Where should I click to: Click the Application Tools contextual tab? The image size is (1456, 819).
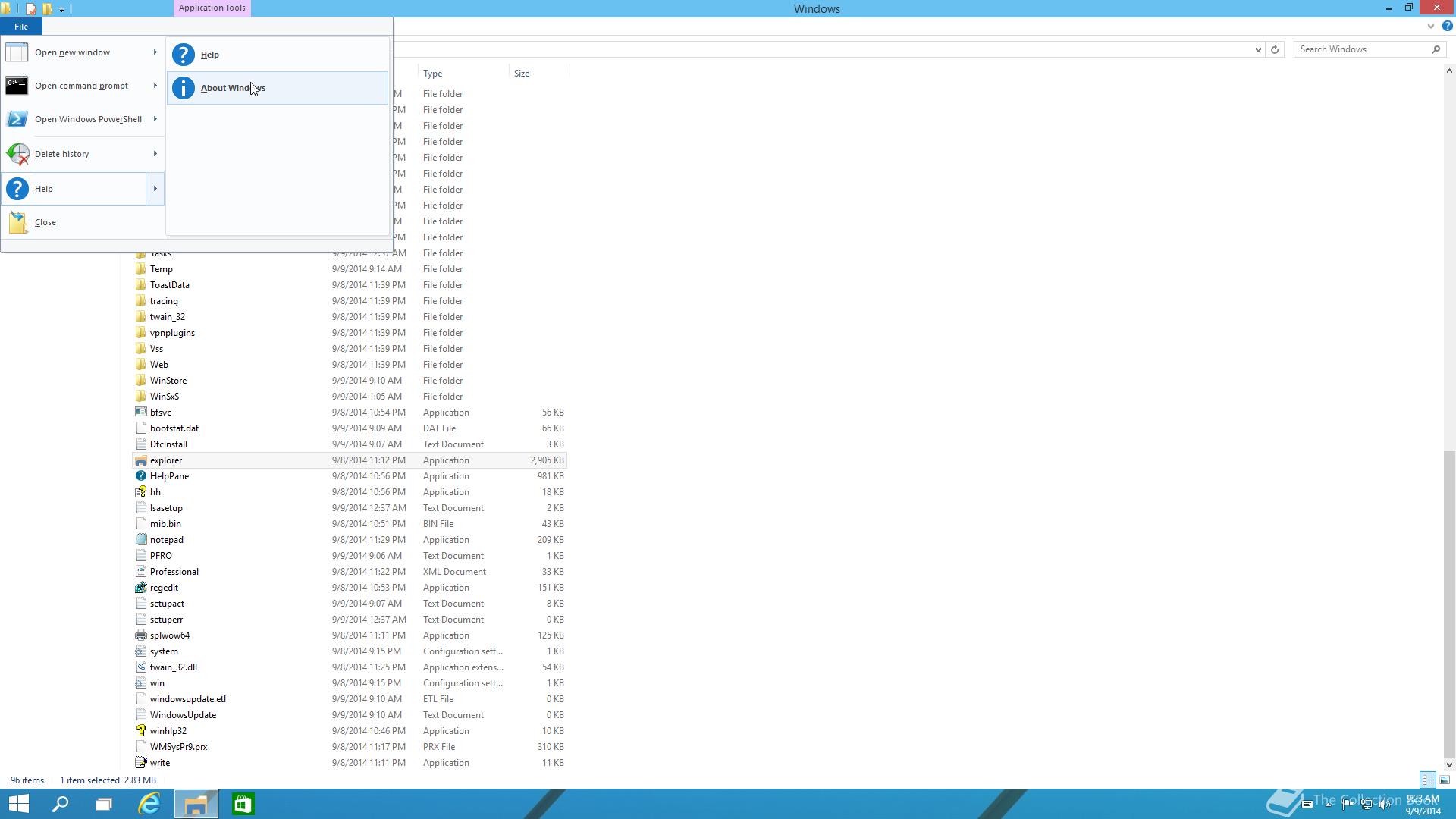212,8
